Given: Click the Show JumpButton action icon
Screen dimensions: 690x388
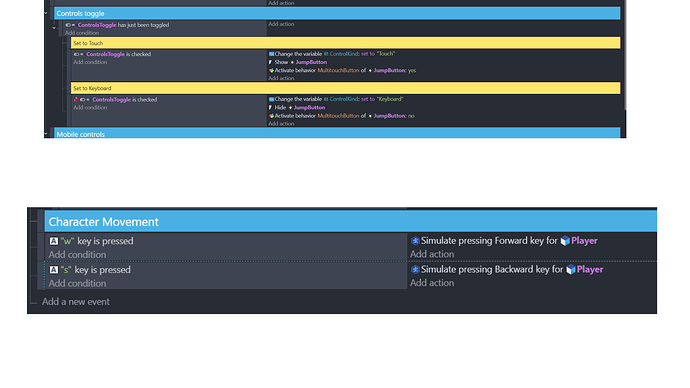Looking at the screenshot, I should pyautogui.click(x=271, y=62).
